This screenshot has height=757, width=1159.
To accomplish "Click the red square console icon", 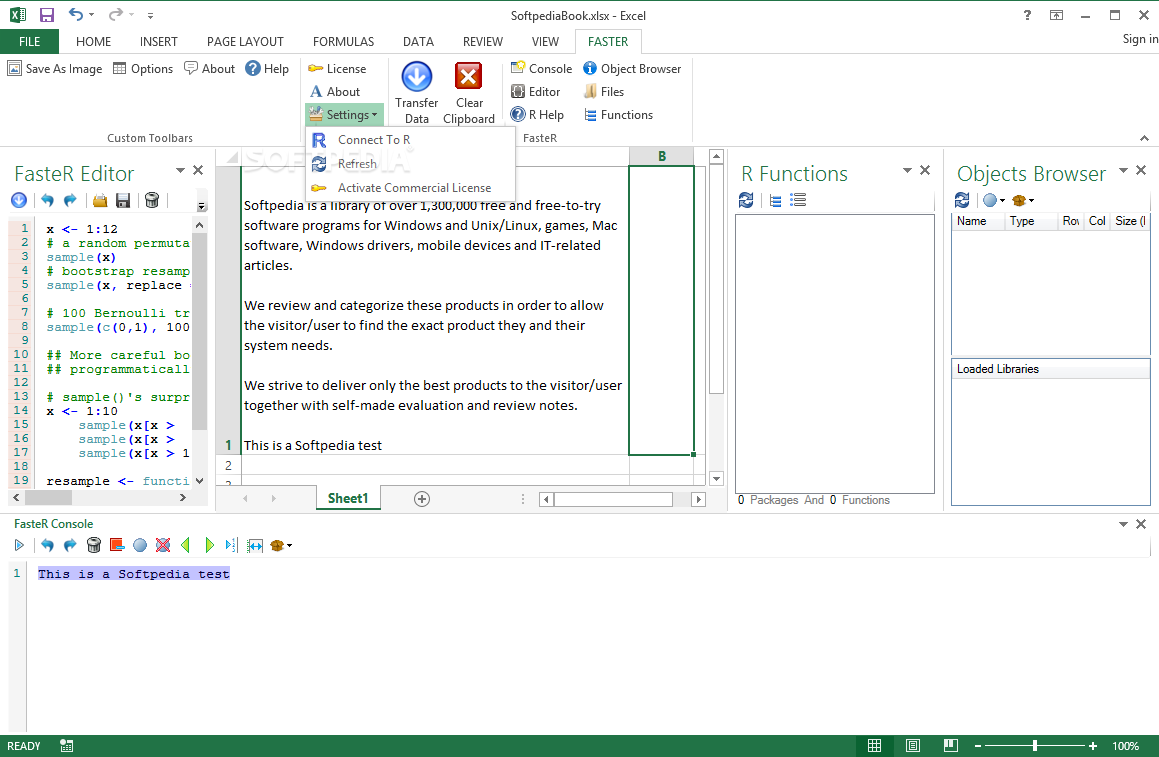I will coord(117,545).
